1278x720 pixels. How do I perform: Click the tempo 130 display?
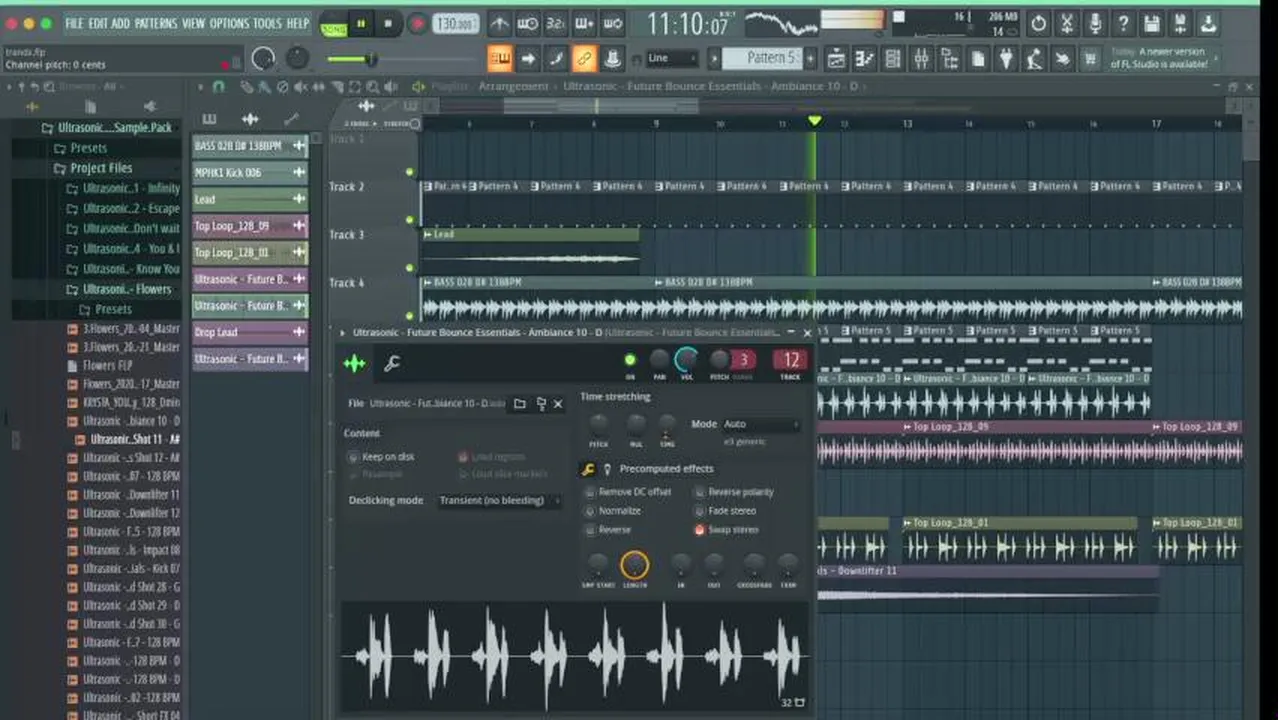pyautogui.click(x=455, y=24)
